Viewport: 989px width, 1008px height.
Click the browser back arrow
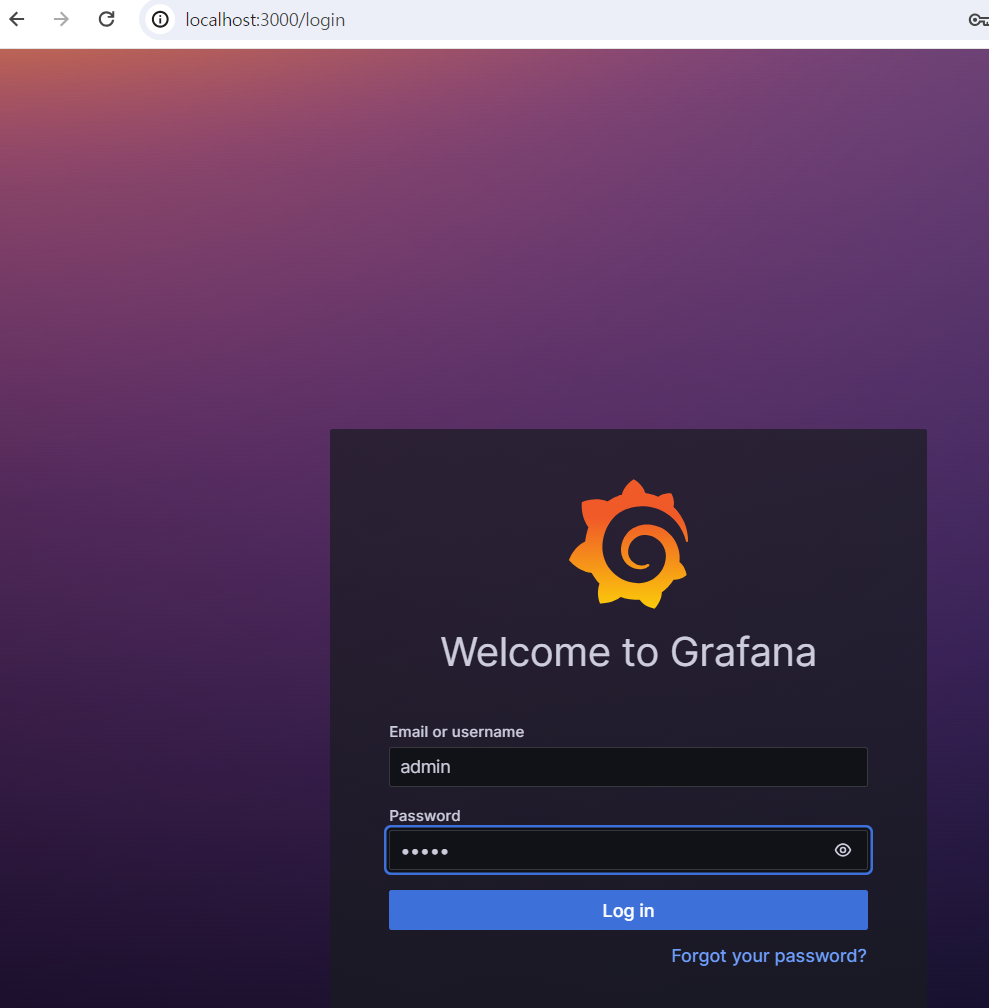point(16,19)
